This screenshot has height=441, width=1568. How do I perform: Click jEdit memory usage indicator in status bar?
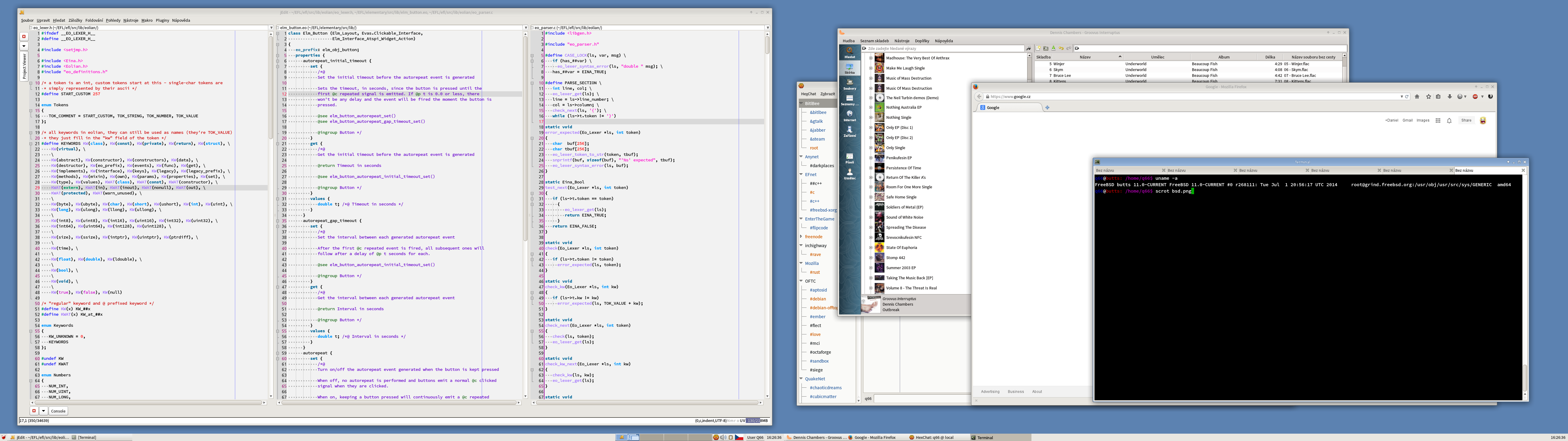[x=757, y=421]
